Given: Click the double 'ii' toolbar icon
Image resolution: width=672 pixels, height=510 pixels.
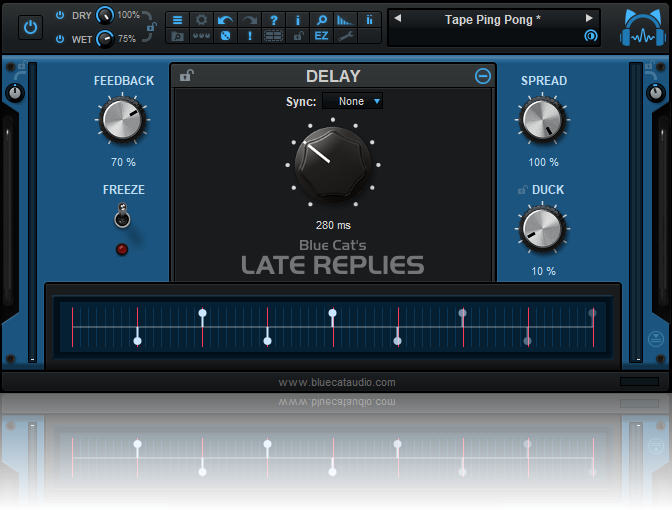Looking at the screenshot, I should pos(369,20).
